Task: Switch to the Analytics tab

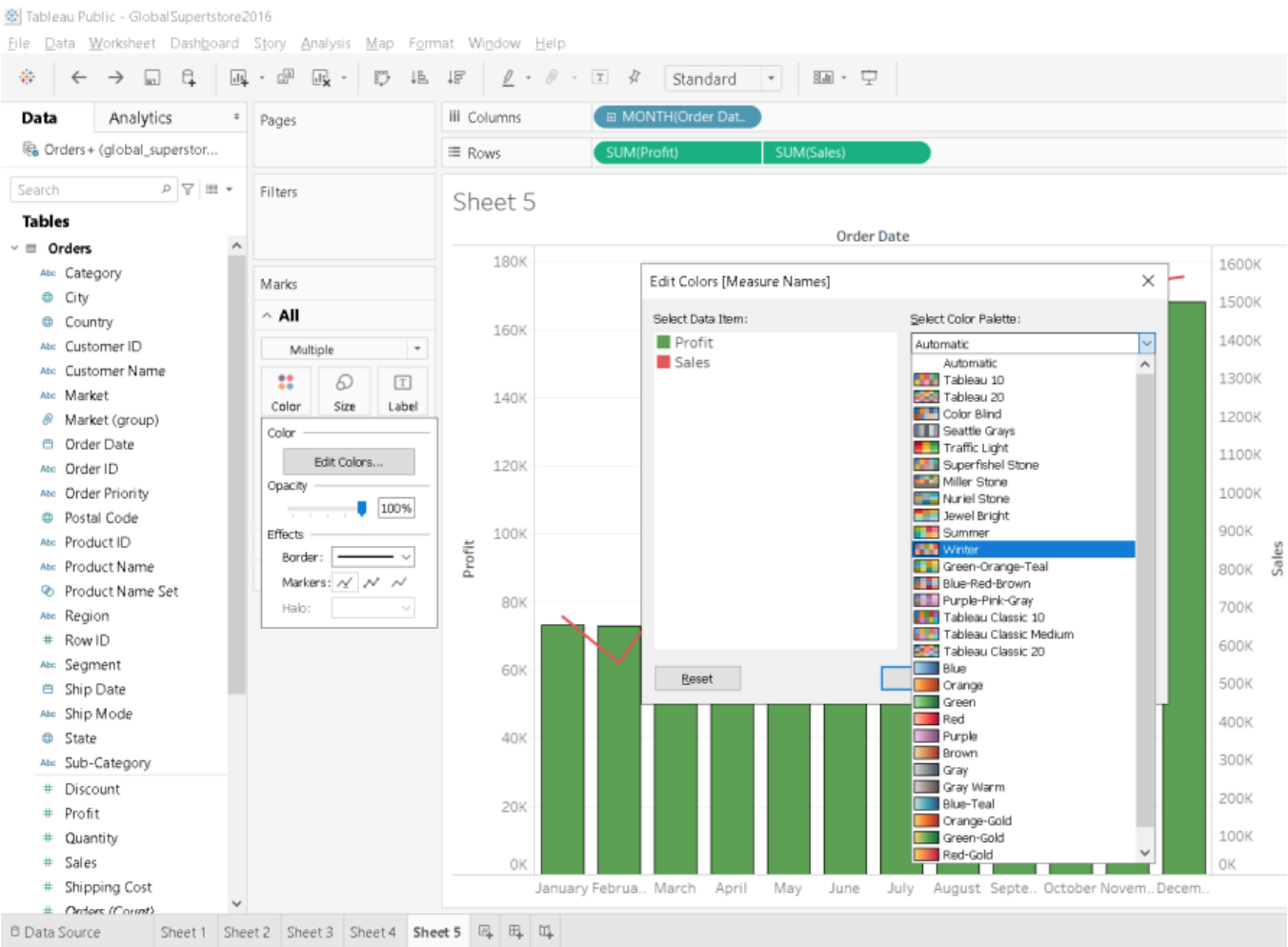Action: 140,117
